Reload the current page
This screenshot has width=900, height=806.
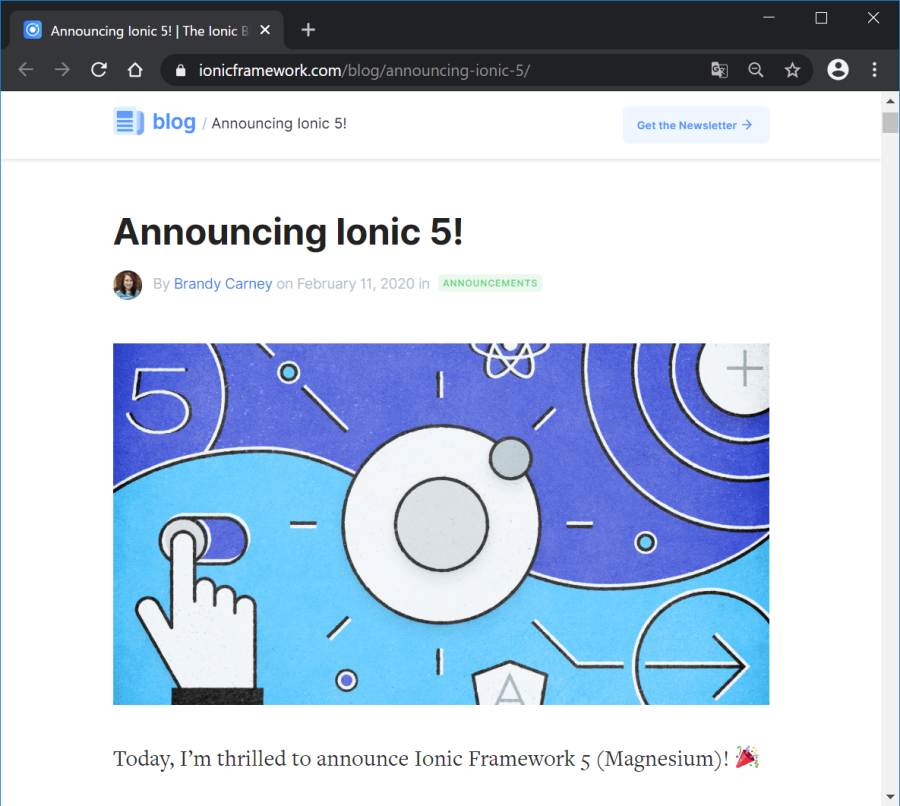coord(99,70)
